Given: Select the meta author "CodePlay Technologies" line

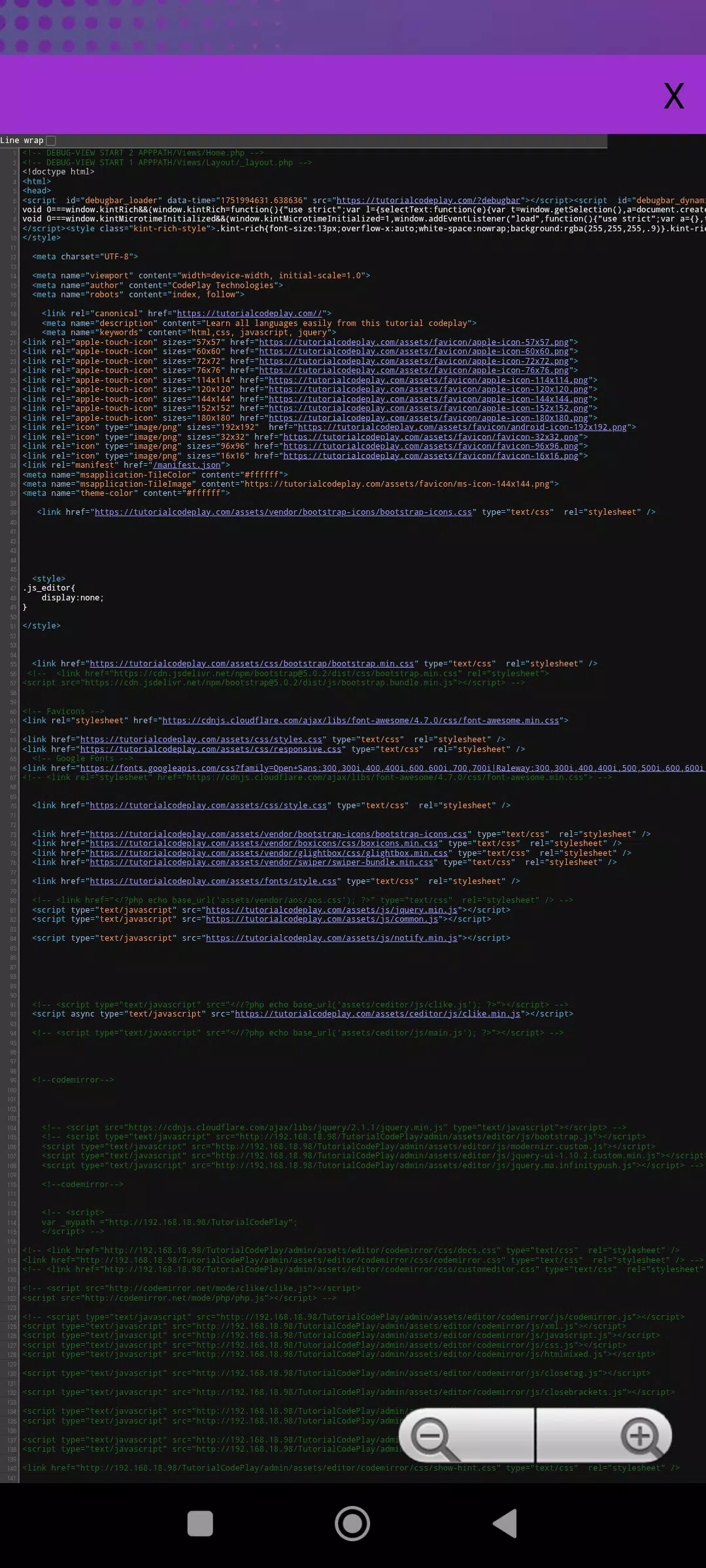Looking at the screenshot, I should point(158,286).
